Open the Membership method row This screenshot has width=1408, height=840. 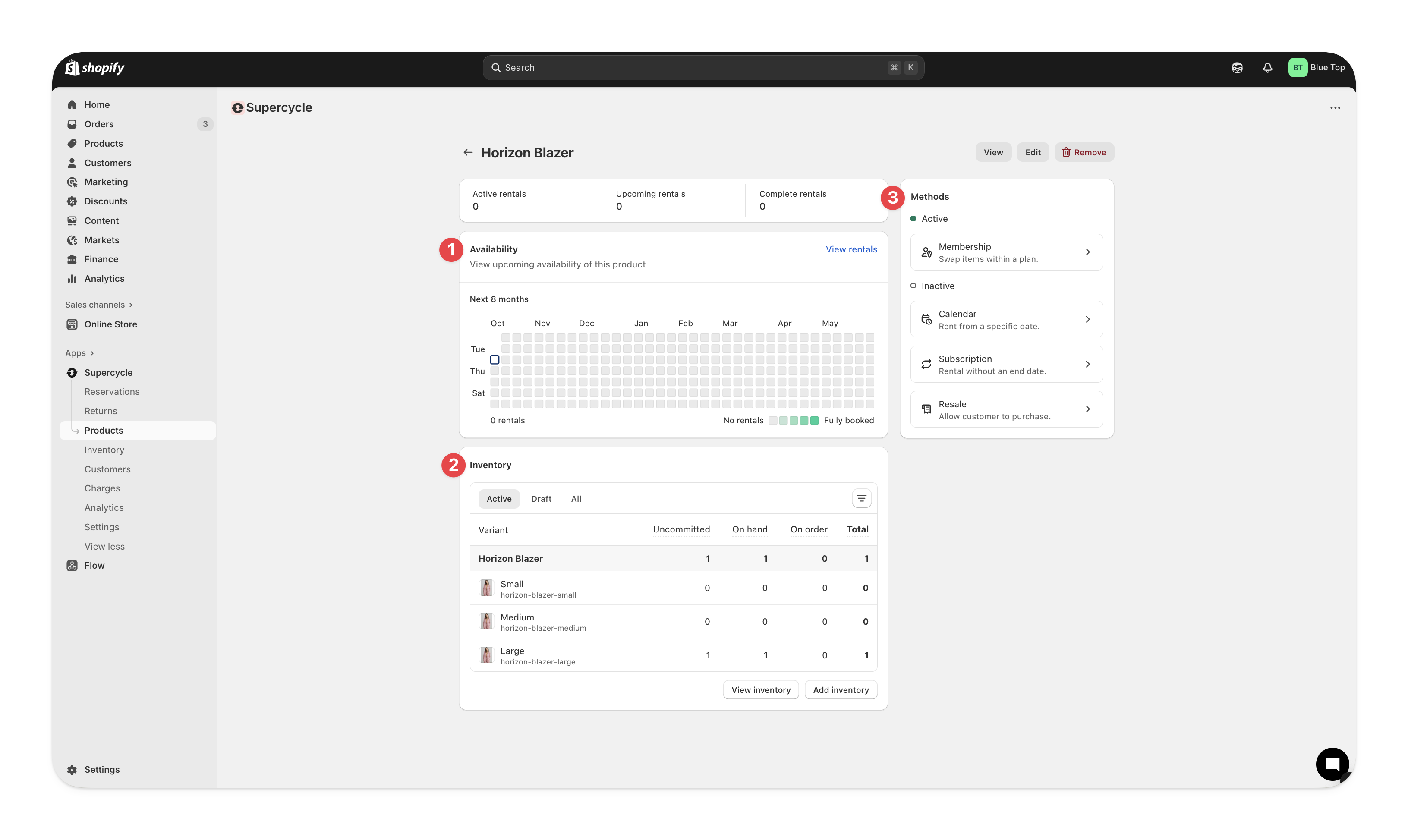pos(1006,252)
